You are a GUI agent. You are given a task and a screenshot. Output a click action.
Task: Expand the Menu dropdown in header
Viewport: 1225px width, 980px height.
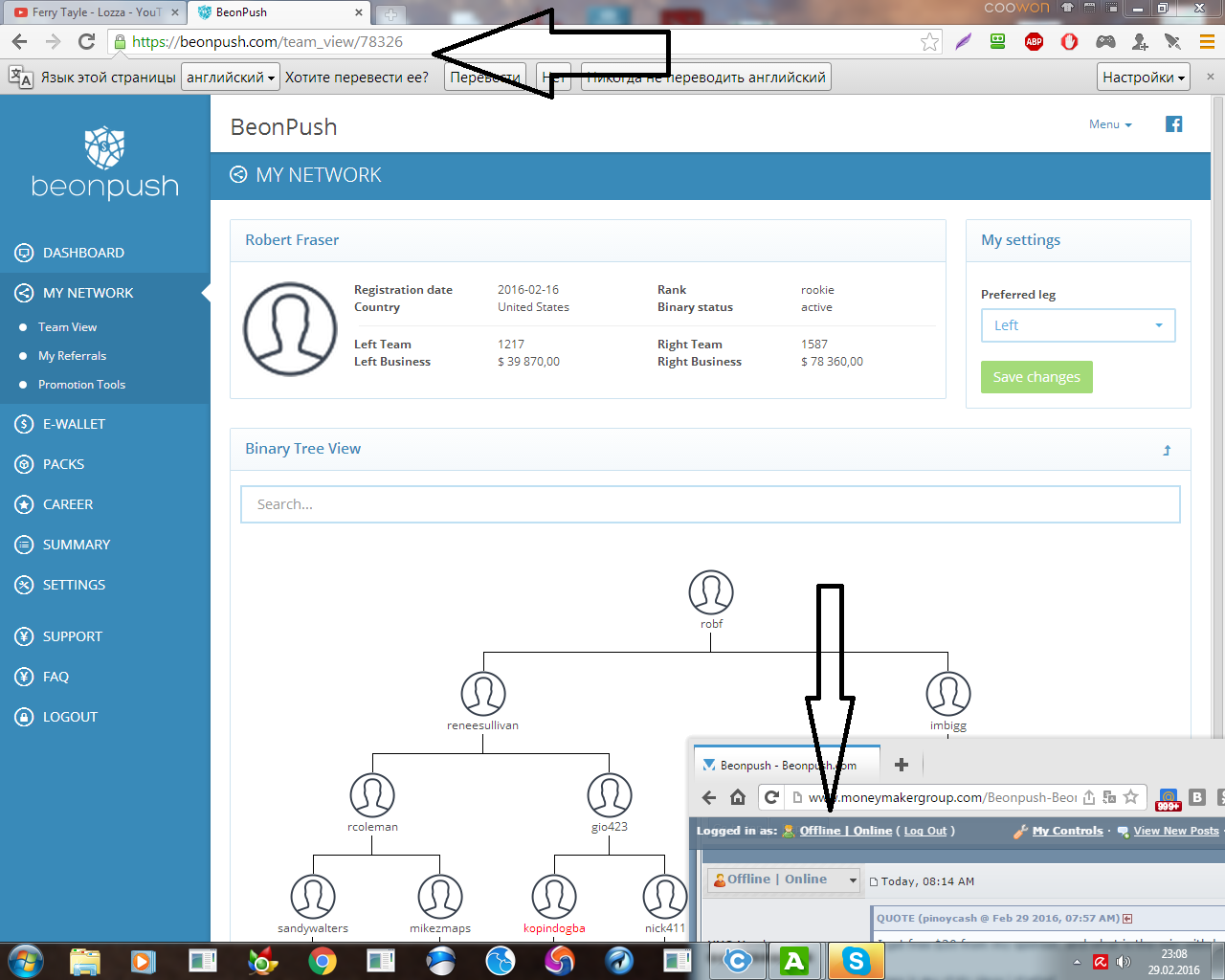tap(1110, 124)
